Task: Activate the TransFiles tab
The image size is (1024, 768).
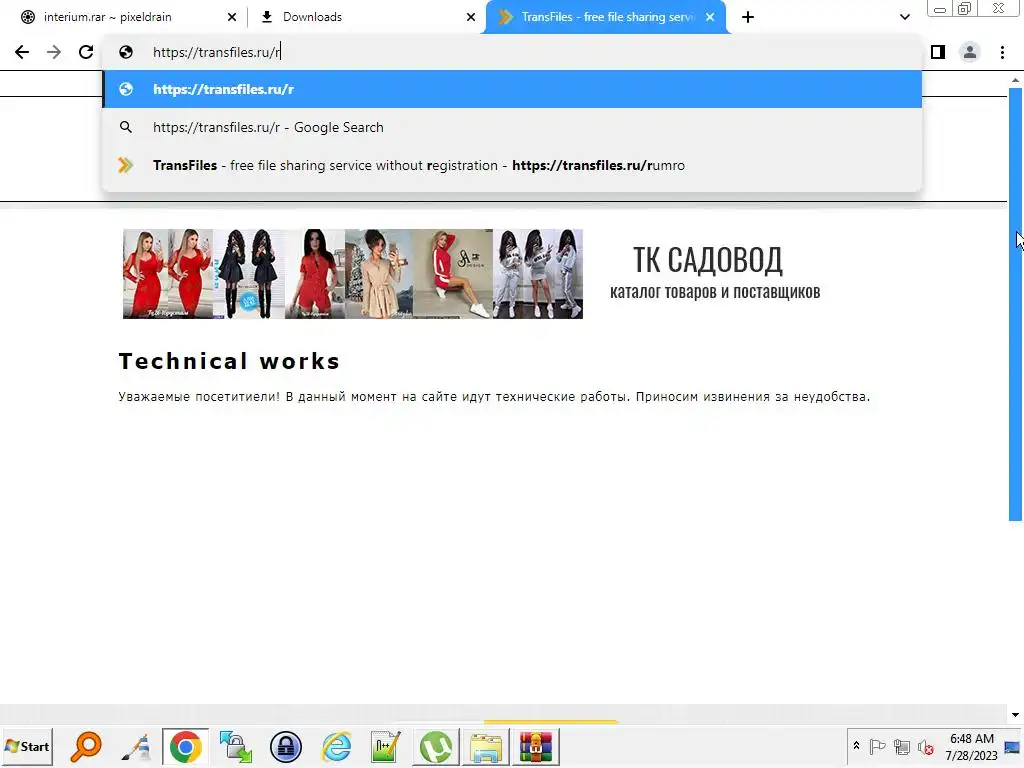Action: tap(607, 17)
